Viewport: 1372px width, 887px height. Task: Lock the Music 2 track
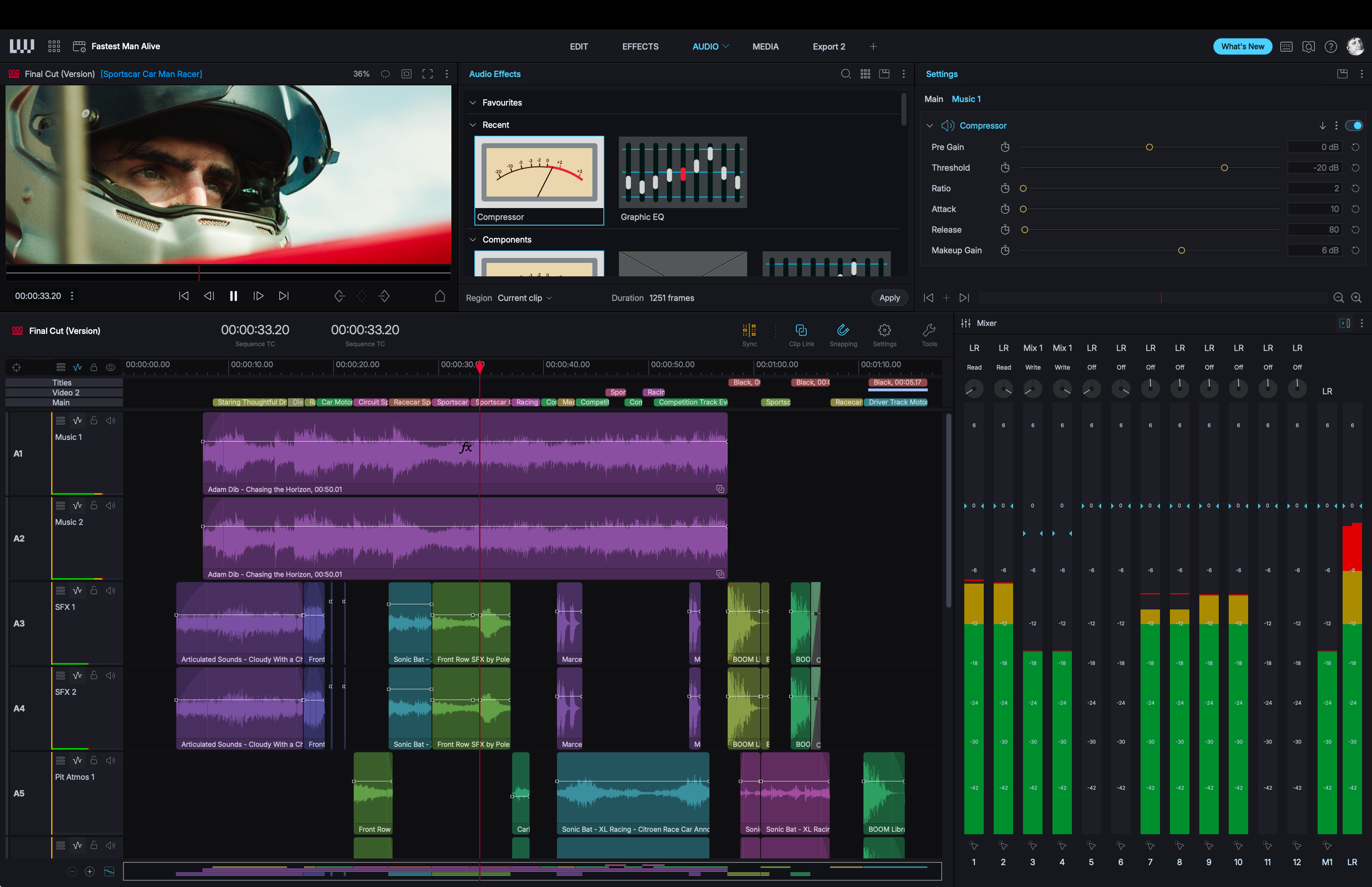(x=94, y=505)
